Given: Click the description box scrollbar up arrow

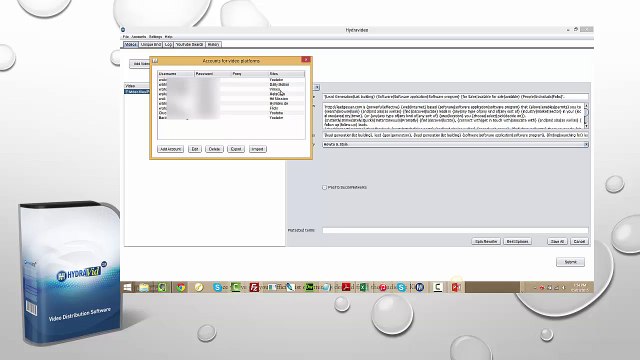Looking at the screenshot, I should coord(586,106).
